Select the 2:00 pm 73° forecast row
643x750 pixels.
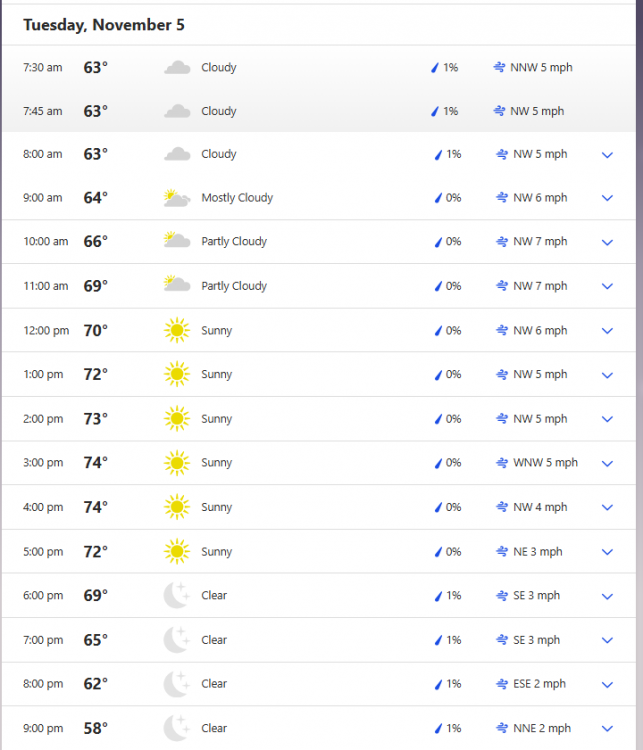click(x=300, y=419)
